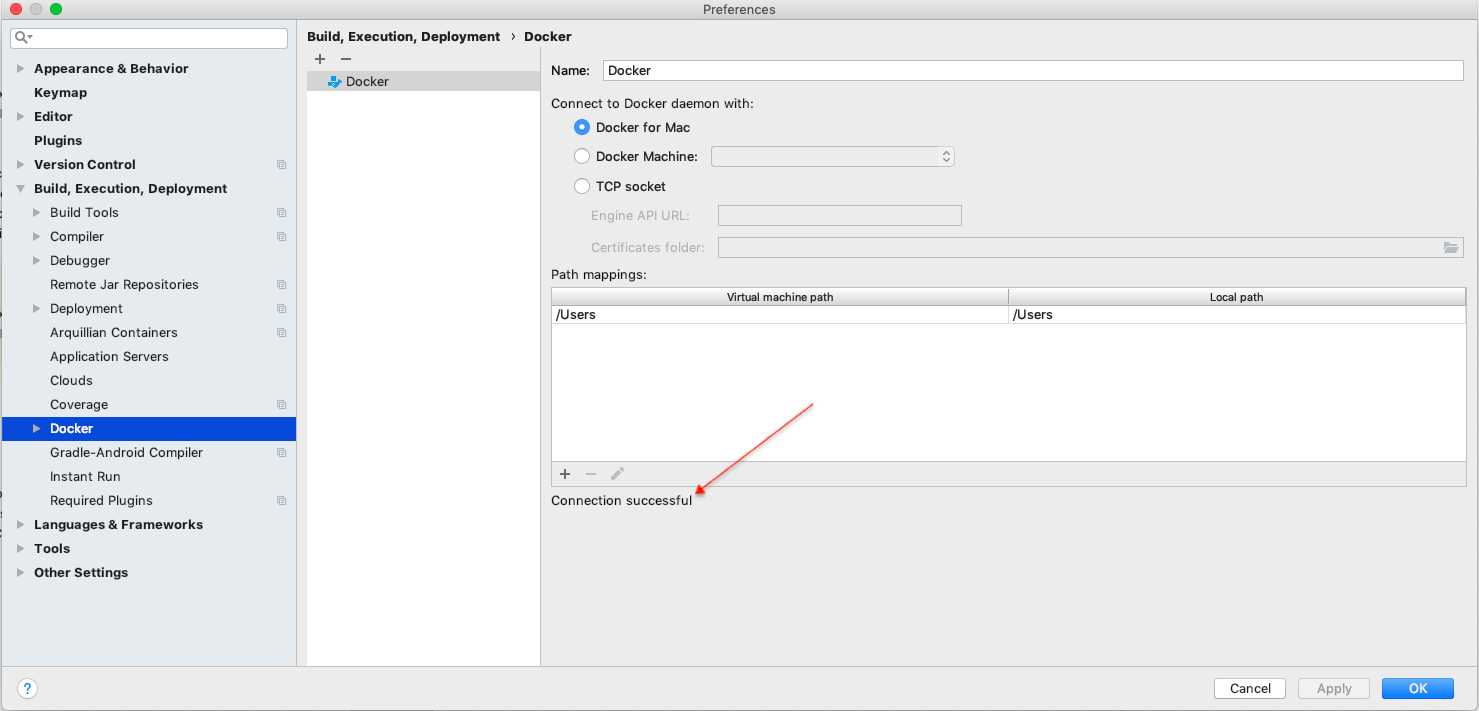Image resolution: width=1479 pixels, height=711 pixels.
Task: Expand the Editor settings group
Action: [x=20, y=116]
